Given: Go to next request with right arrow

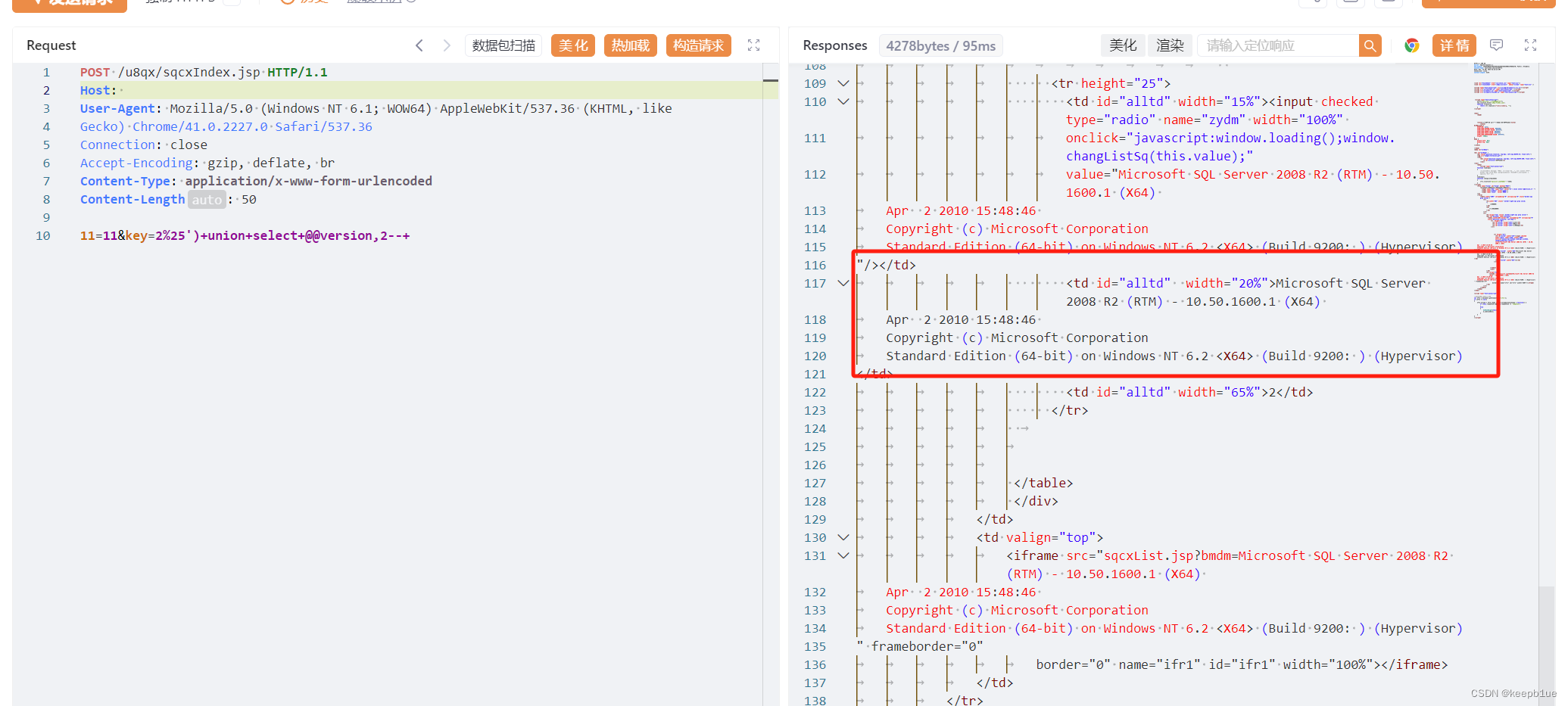Looking at the screenshot, I should (x=447, y=45).
